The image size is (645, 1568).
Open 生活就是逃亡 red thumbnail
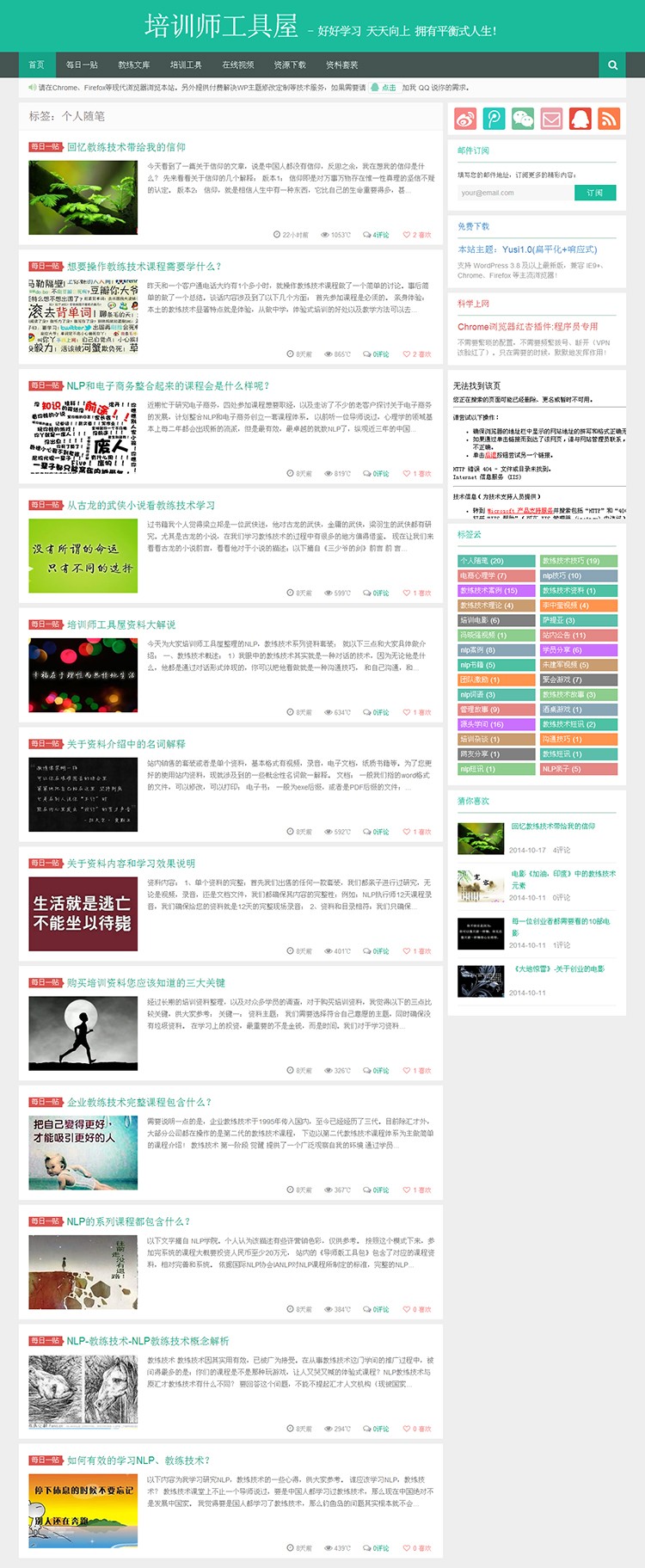83,913
